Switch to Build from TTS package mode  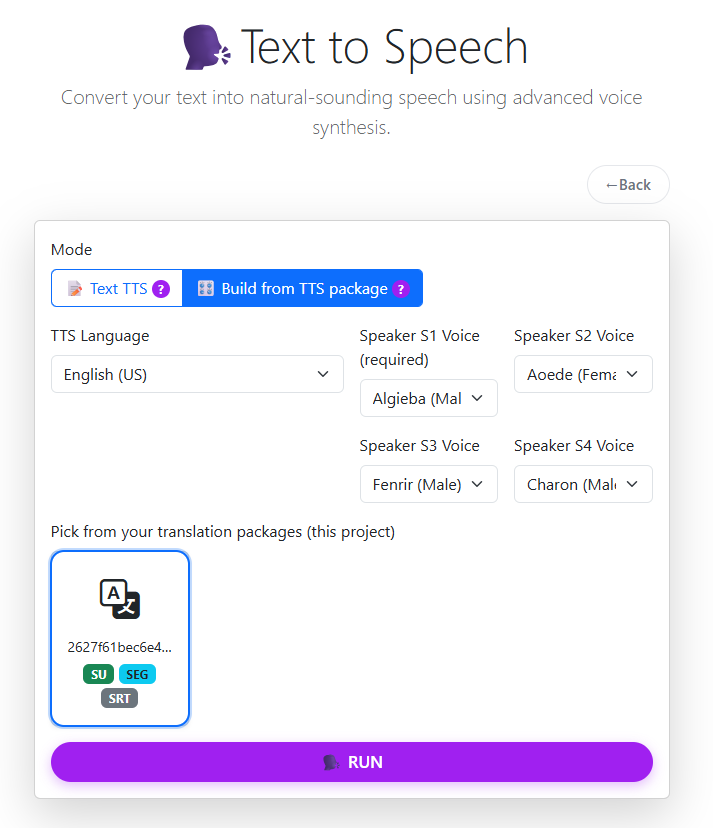click(302, 288)
